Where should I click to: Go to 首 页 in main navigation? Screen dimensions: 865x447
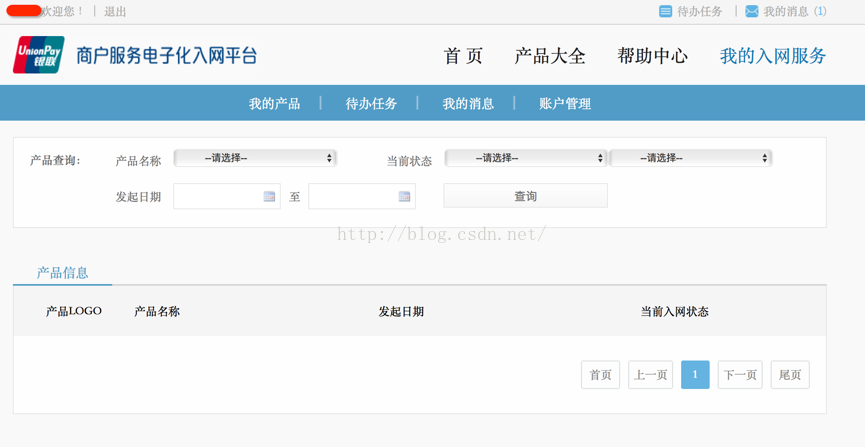463,56
